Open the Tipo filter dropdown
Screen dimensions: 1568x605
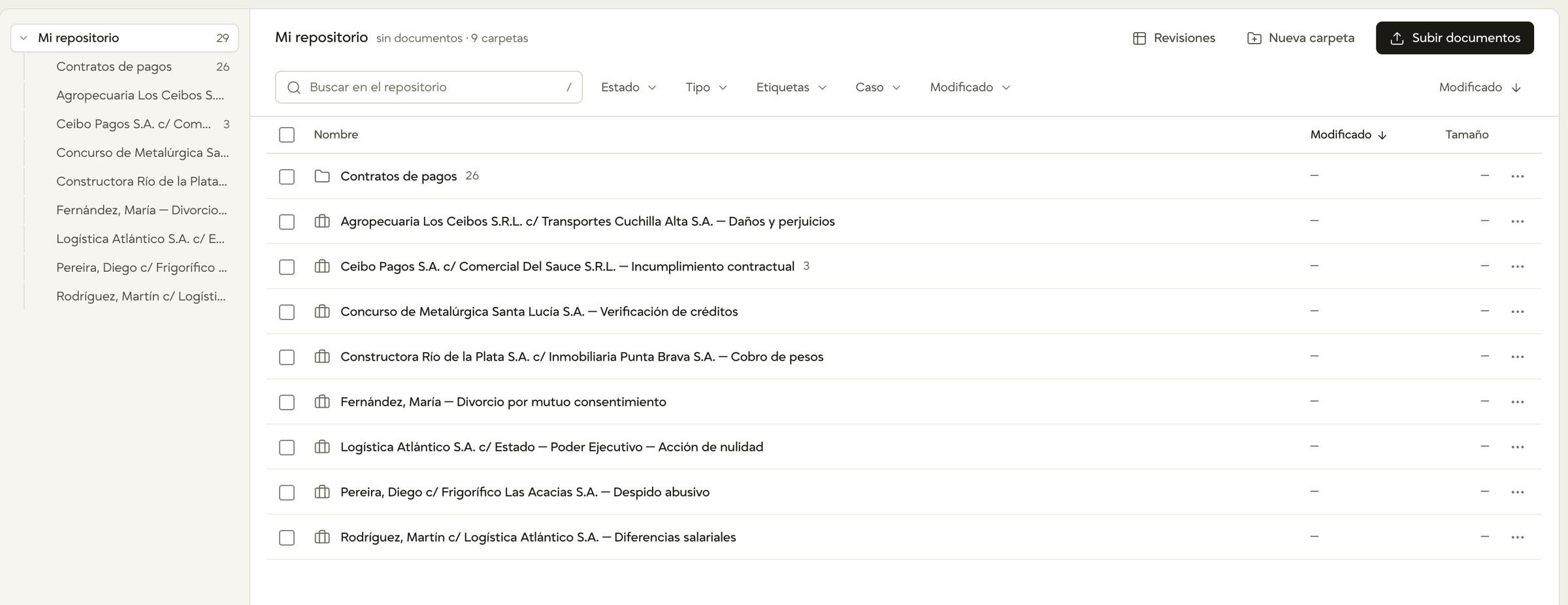(x=706, y=88)
